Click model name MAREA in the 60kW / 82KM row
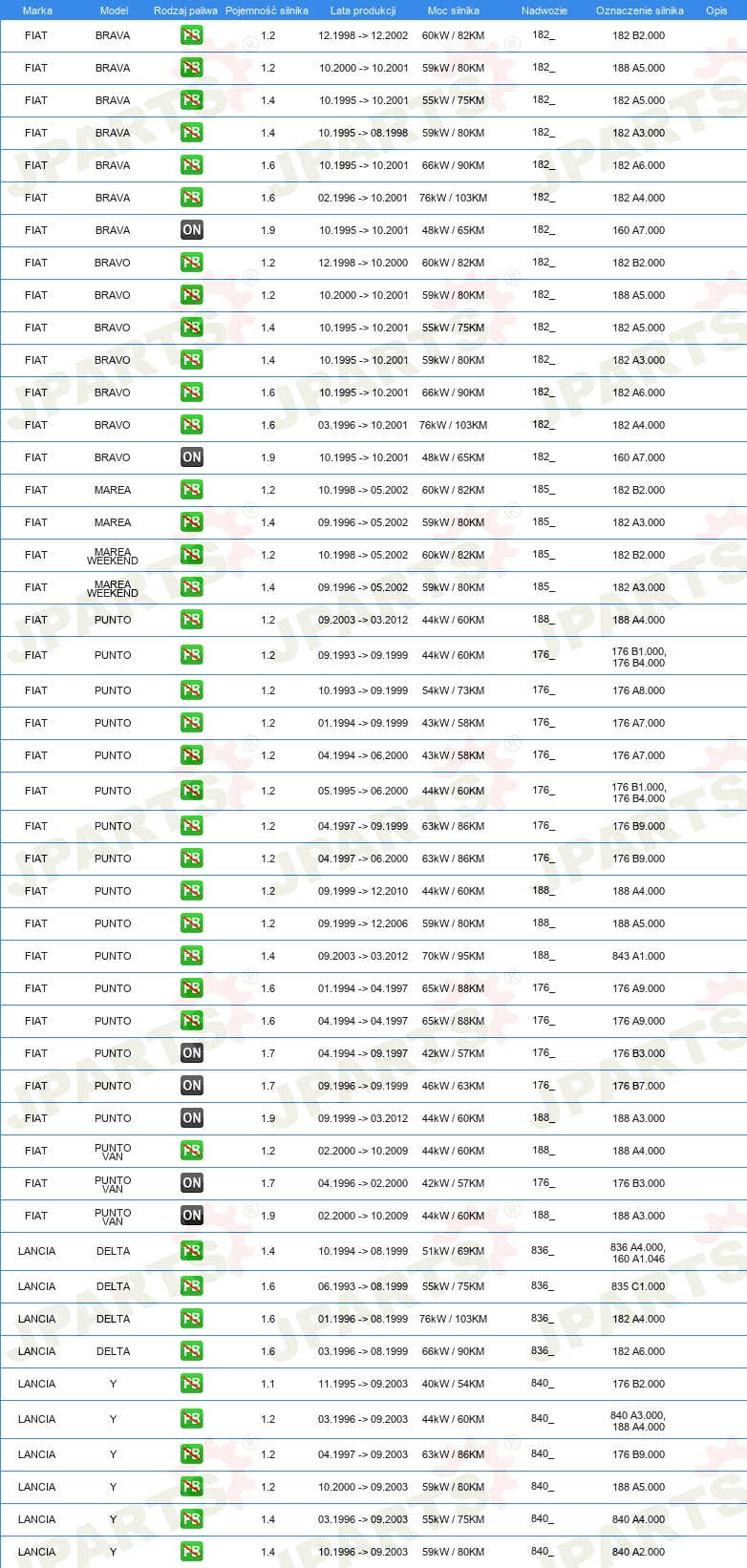Viewport: 747px width, 1568px height. tap(113, 490)
